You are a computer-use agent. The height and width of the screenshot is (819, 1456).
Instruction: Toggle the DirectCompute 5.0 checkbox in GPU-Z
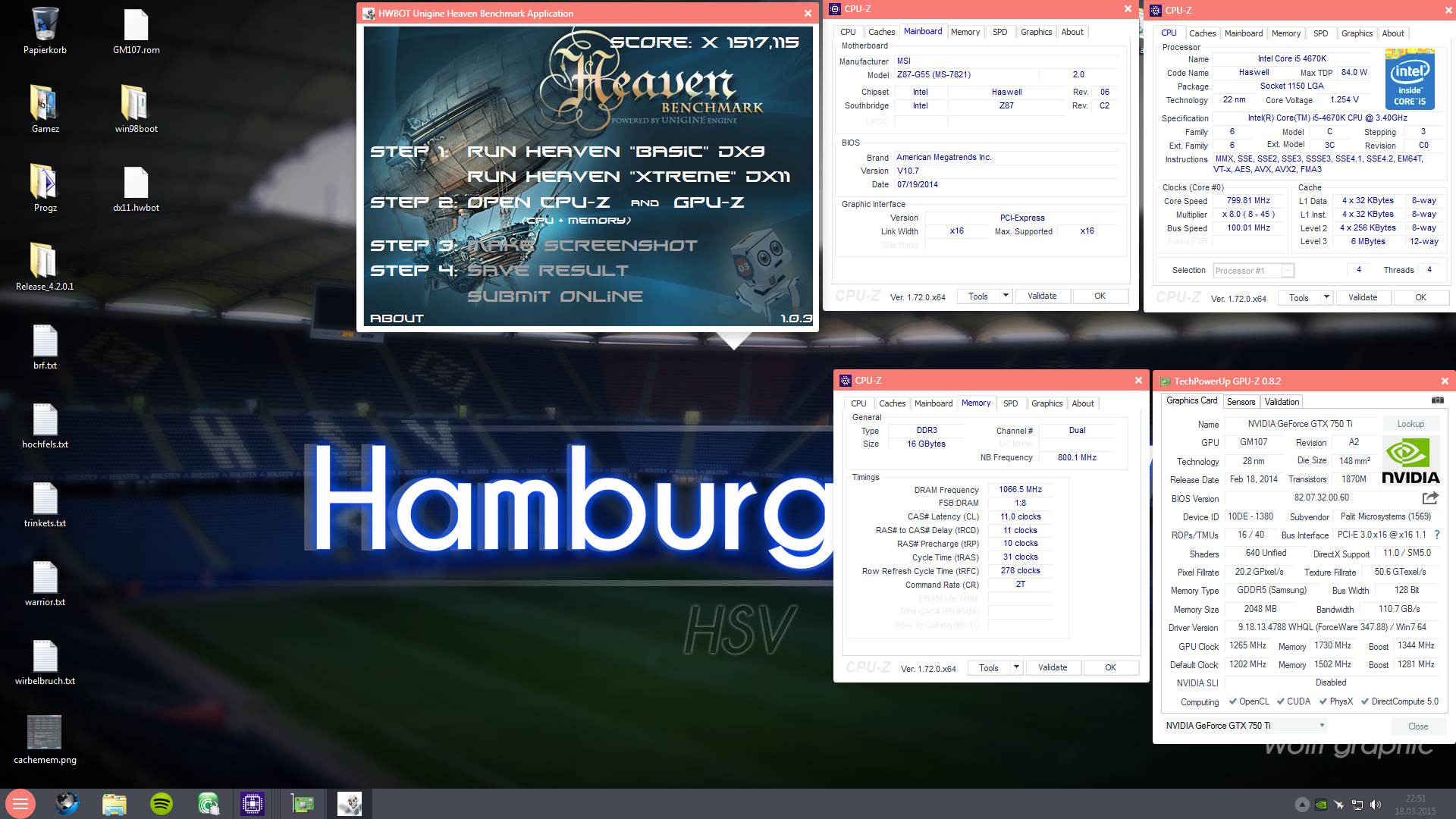tap(1365, 701)
